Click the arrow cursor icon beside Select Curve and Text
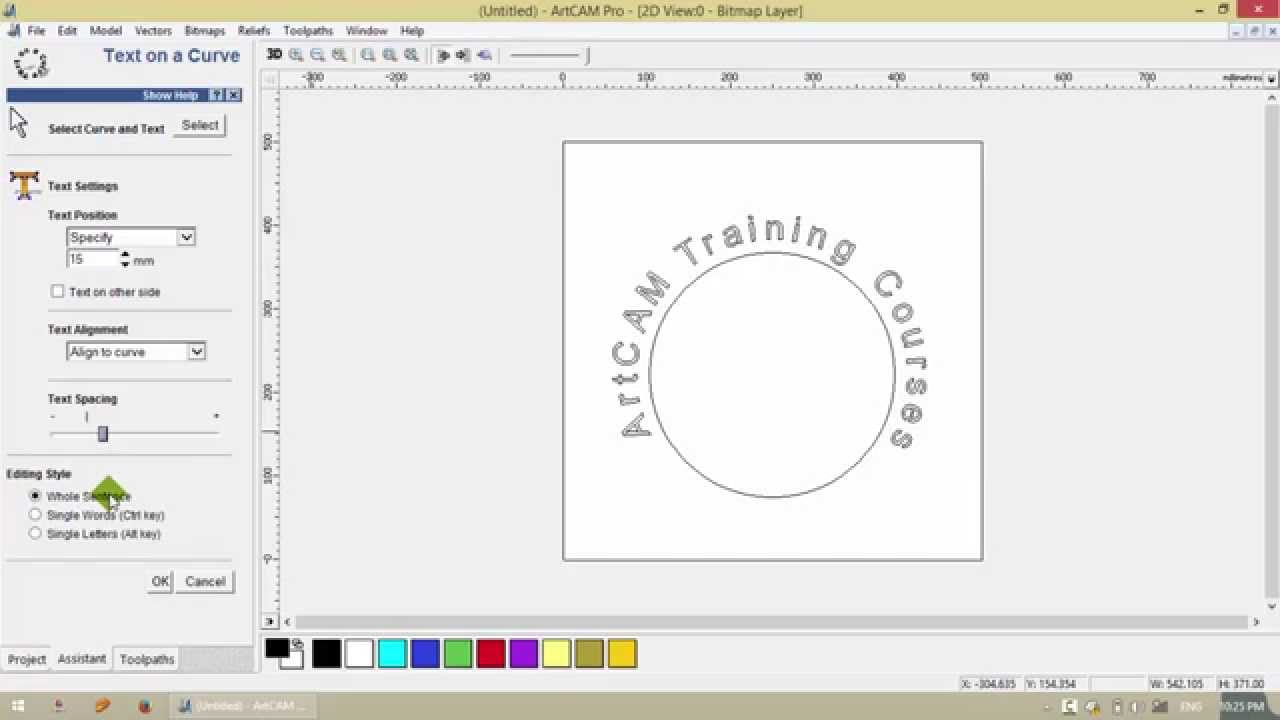This screenshot has height=720, width=1280. coord(19,123)
